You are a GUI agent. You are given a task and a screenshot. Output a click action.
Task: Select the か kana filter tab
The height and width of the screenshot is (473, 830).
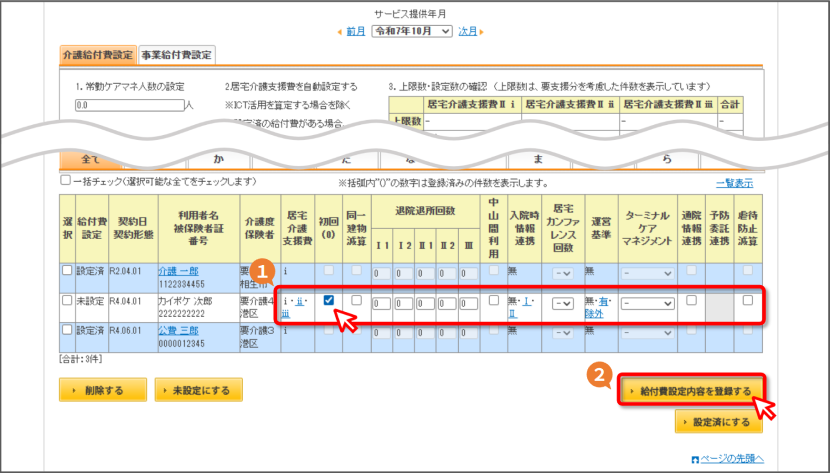coord(219,159)
